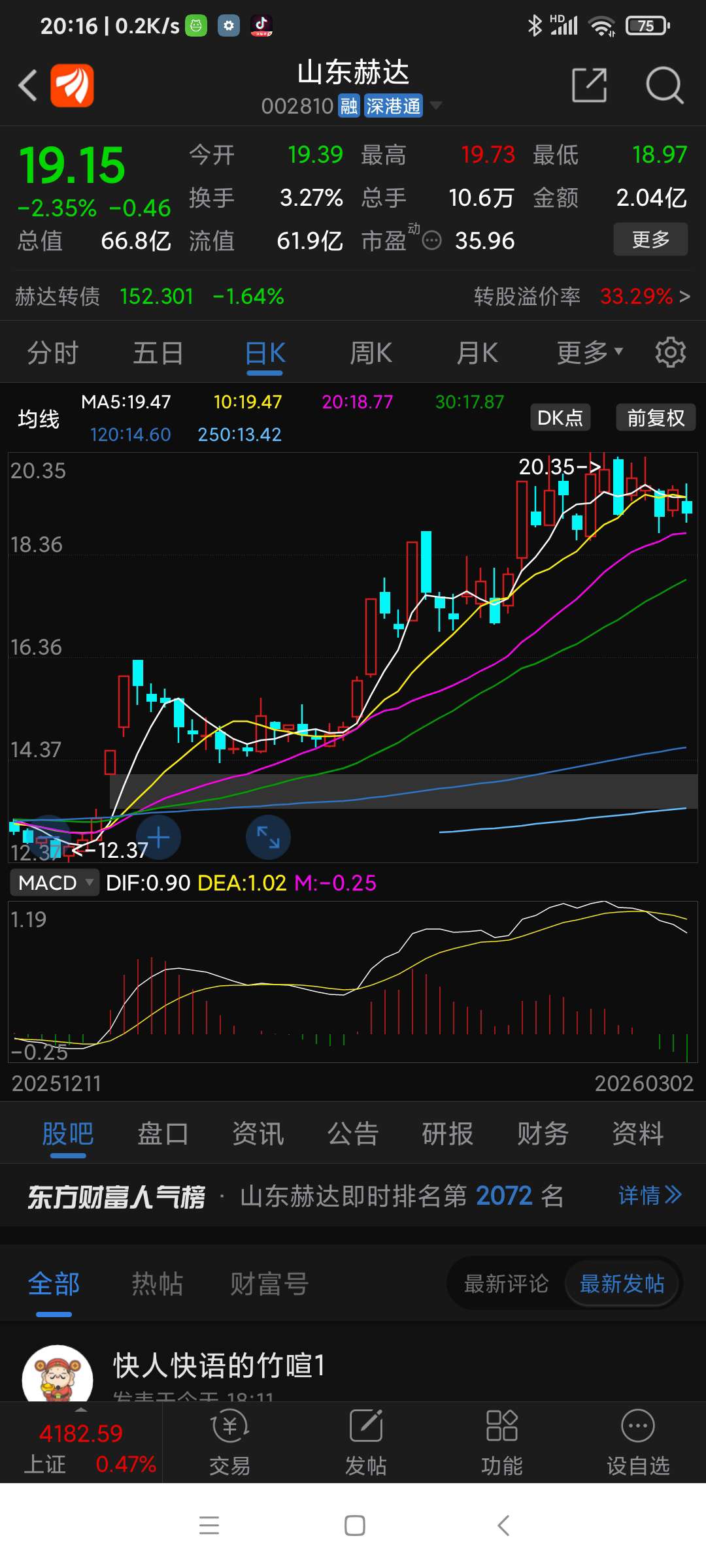Select 最新发帖 sort option
Image resolution: width=706 pixels, height=1568 pixels.
tap(622, 1284)
